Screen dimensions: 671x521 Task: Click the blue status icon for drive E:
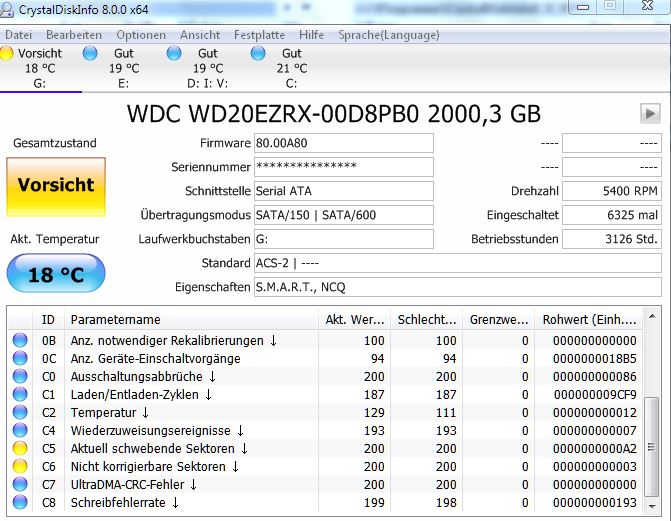pyautogui.click(x=90, y=54)
